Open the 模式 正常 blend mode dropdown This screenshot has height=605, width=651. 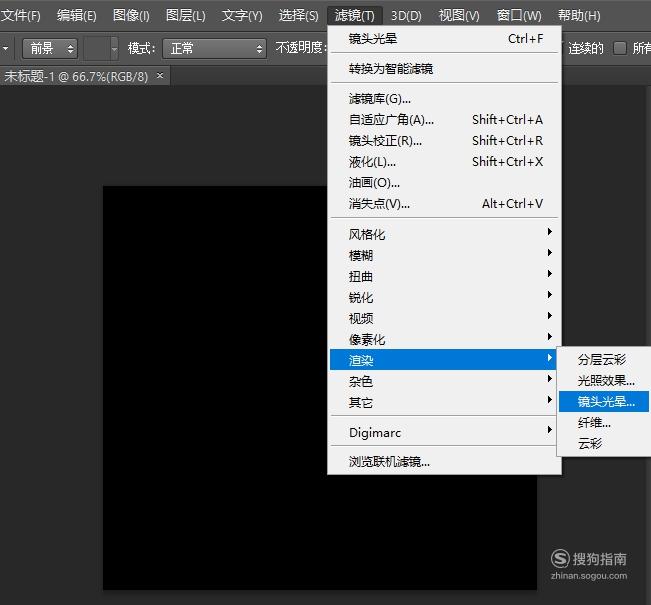(214, 49)
